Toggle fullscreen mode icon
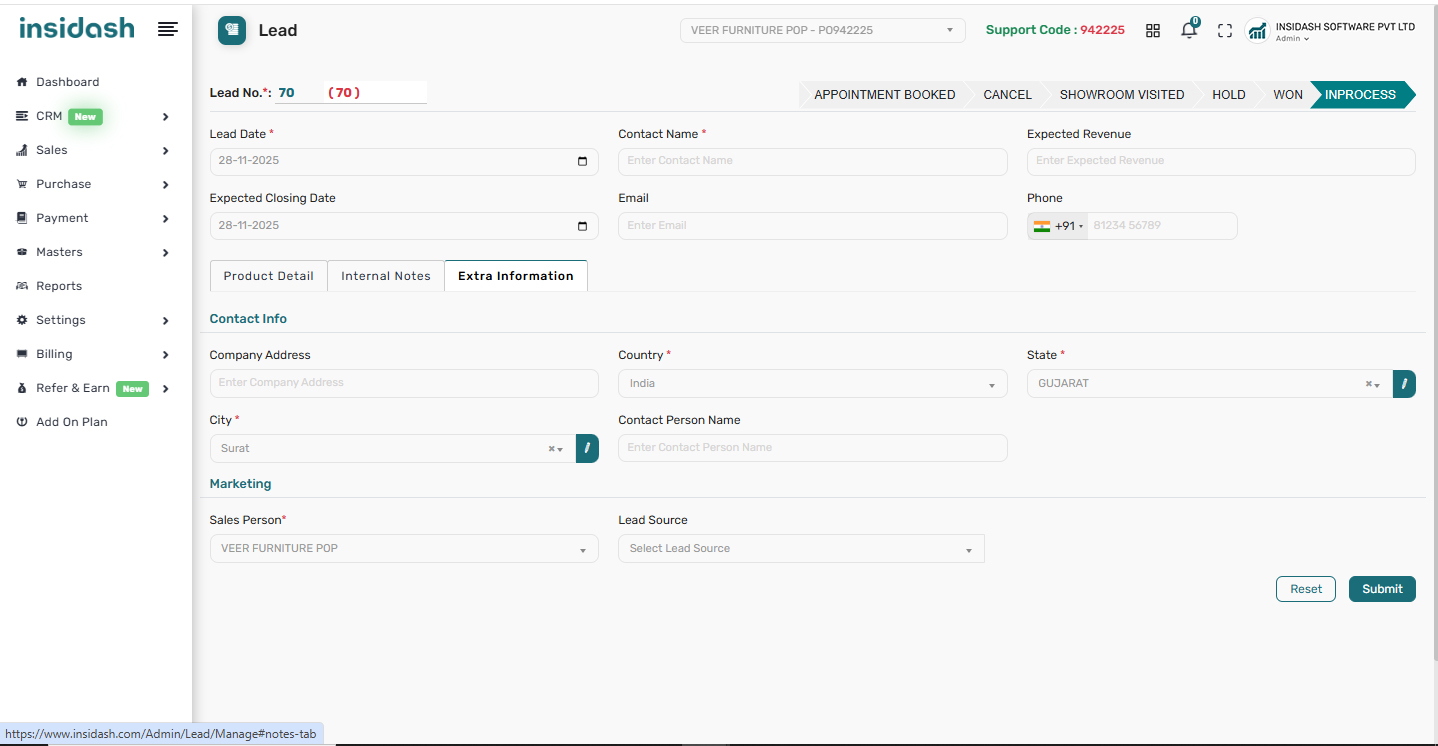Image resolution: width=1438 pixels, height=746 pixels. [1224, 31]
